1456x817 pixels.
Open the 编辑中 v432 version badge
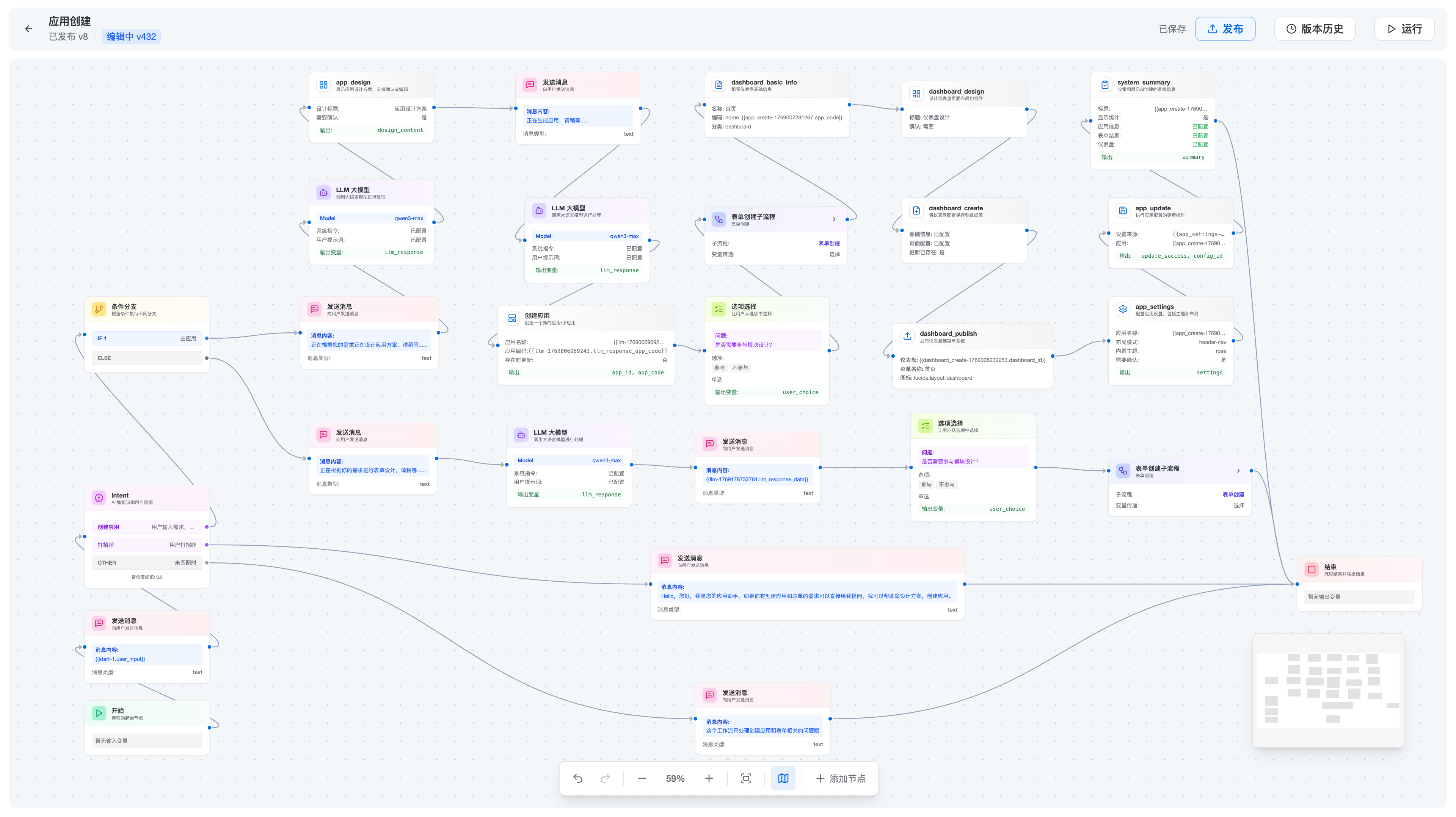coord(131,37)
